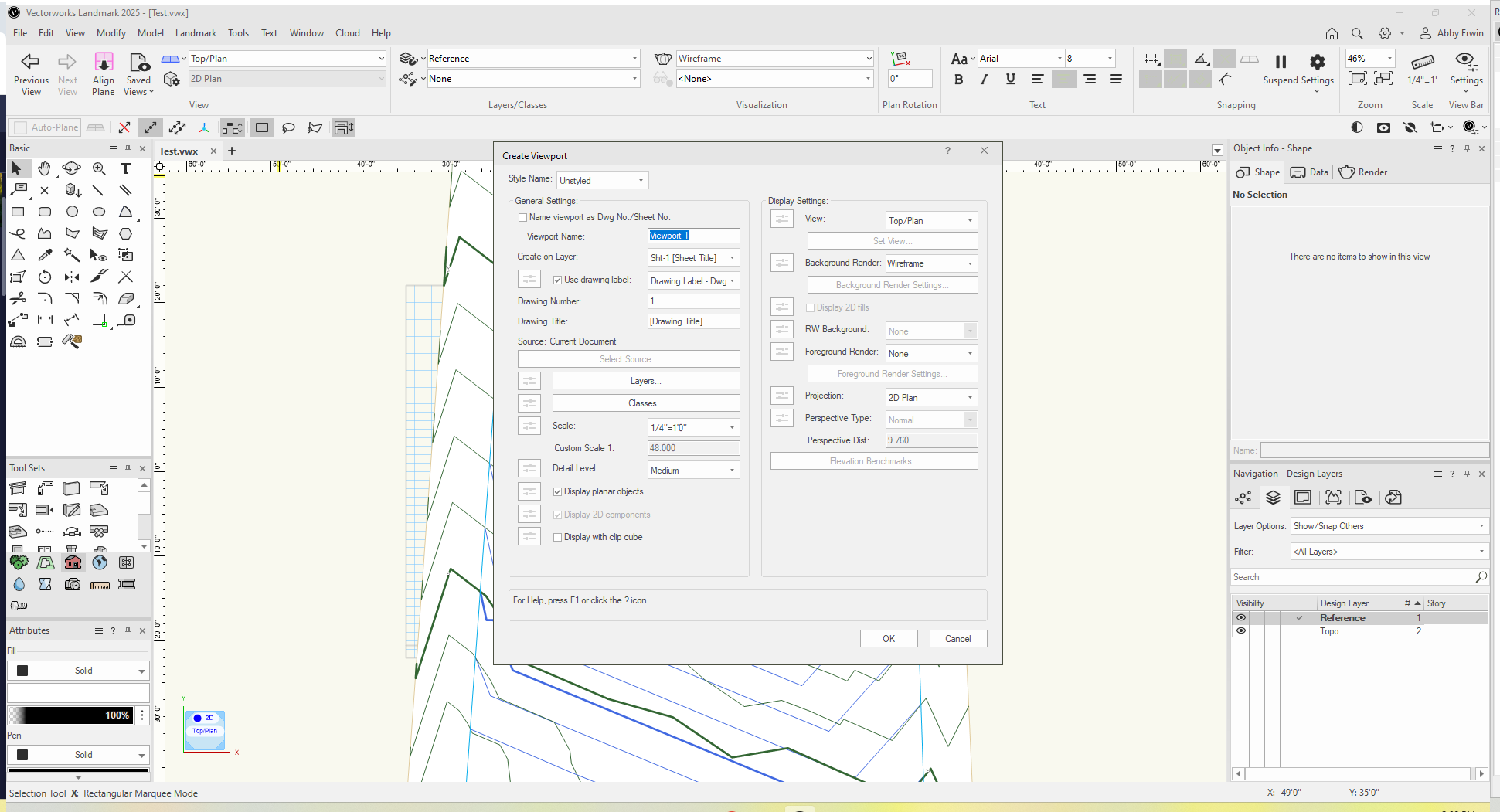Open the Landmark menu
The image size is (1500, 812).
point(196,33)
